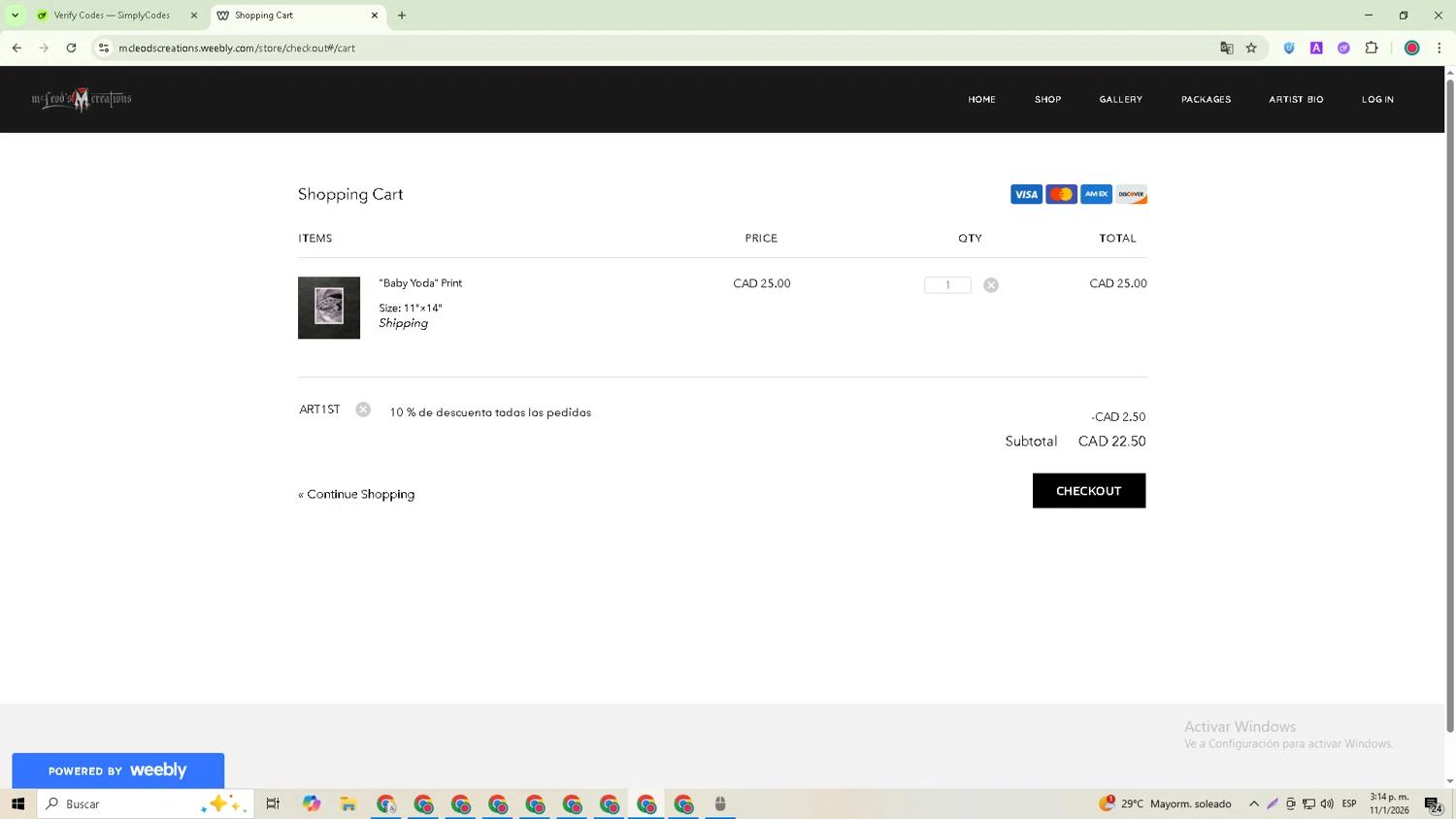Open the SHOP menu item
This screenshot has width=1456, height=819.
tap(1047, 99)
